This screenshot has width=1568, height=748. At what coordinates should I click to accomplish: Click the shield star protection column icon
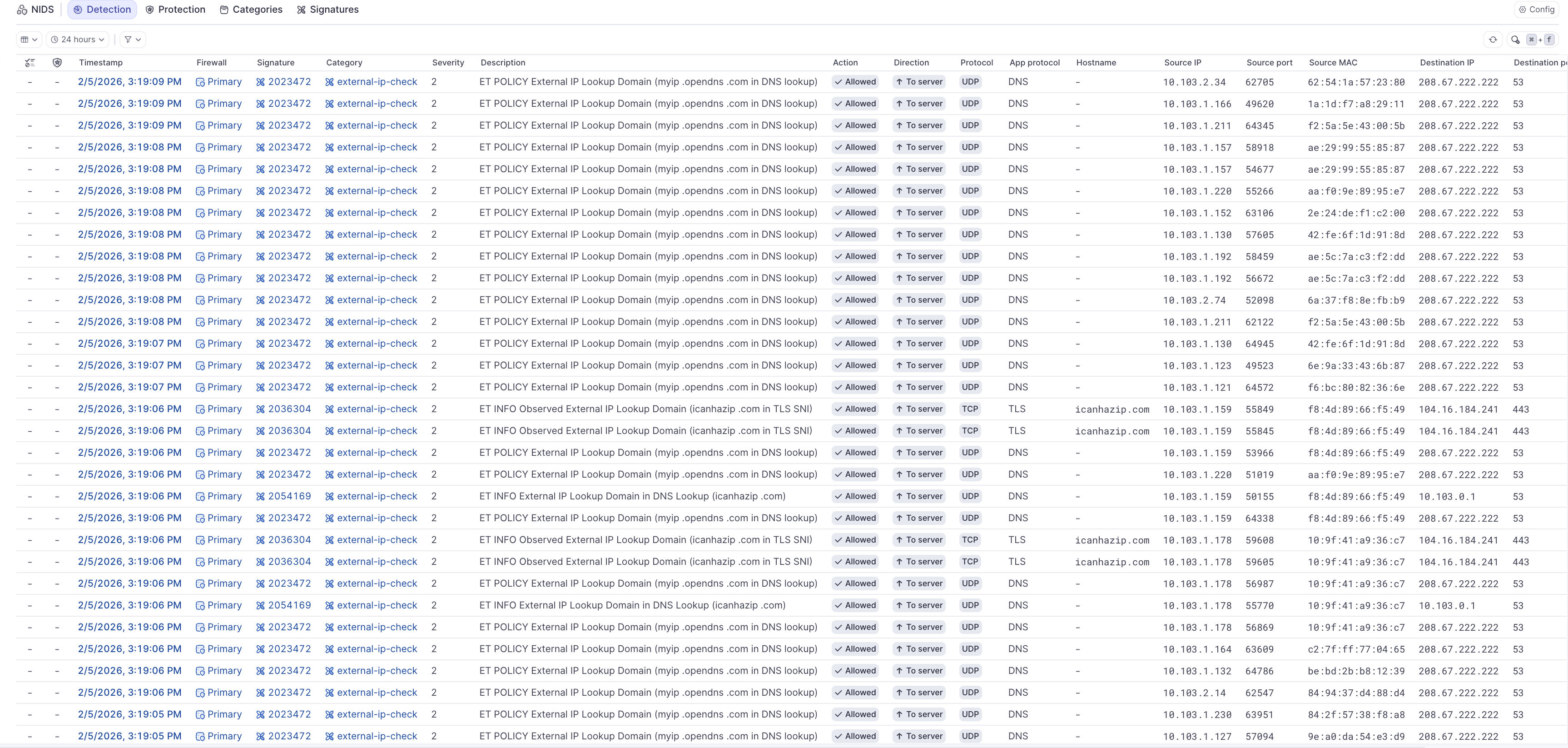(x=57, y=63)
